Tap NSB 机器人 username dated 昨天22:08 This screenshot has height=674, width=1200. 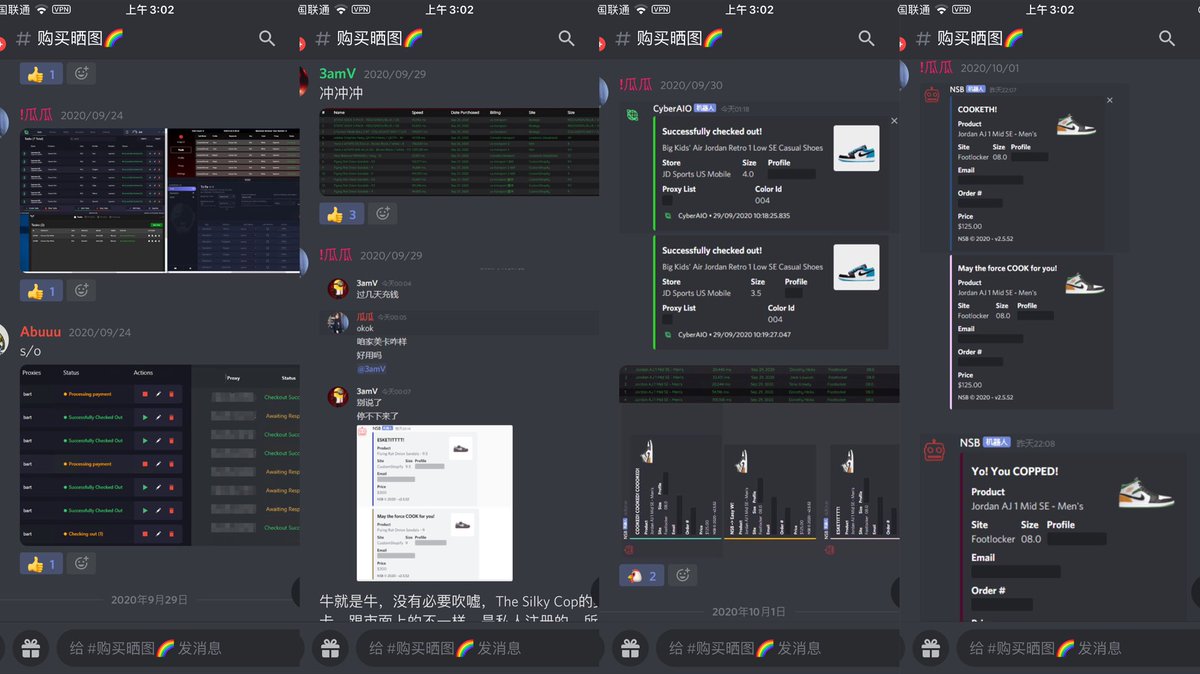985,443
